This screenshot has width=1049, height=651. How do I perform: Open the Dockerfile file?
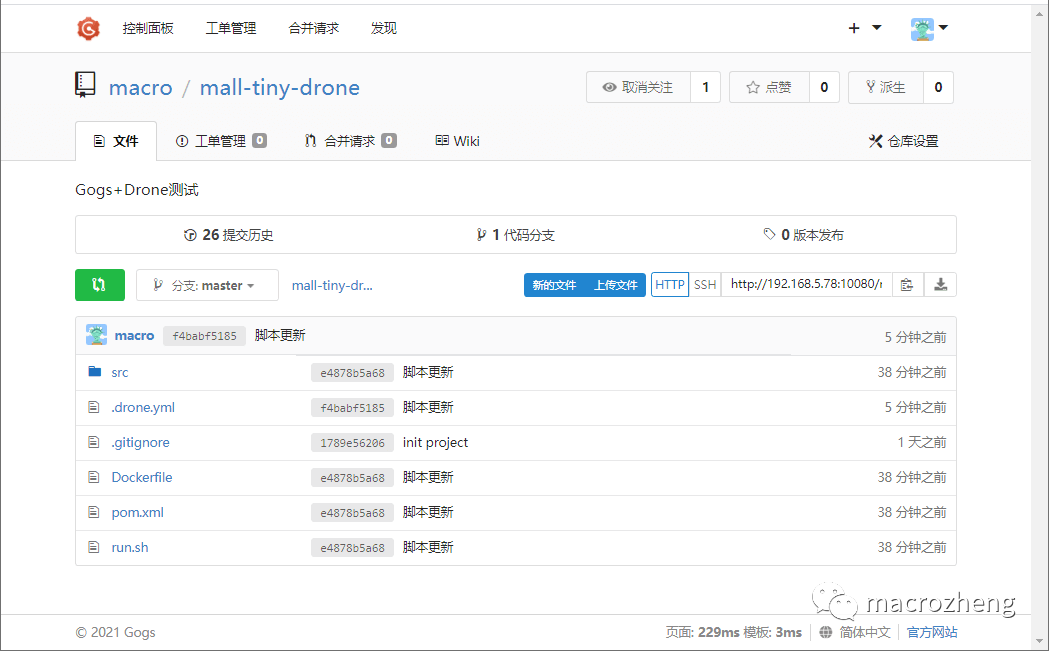coord(142,477)
